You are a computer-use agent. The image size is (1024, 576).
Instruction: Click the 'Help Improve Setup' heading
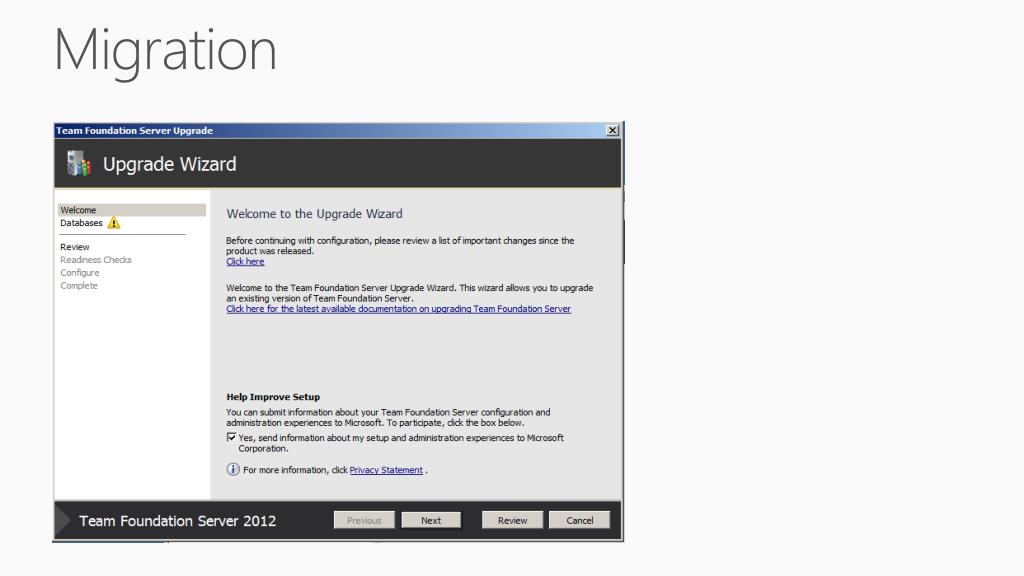coord(273,397)
